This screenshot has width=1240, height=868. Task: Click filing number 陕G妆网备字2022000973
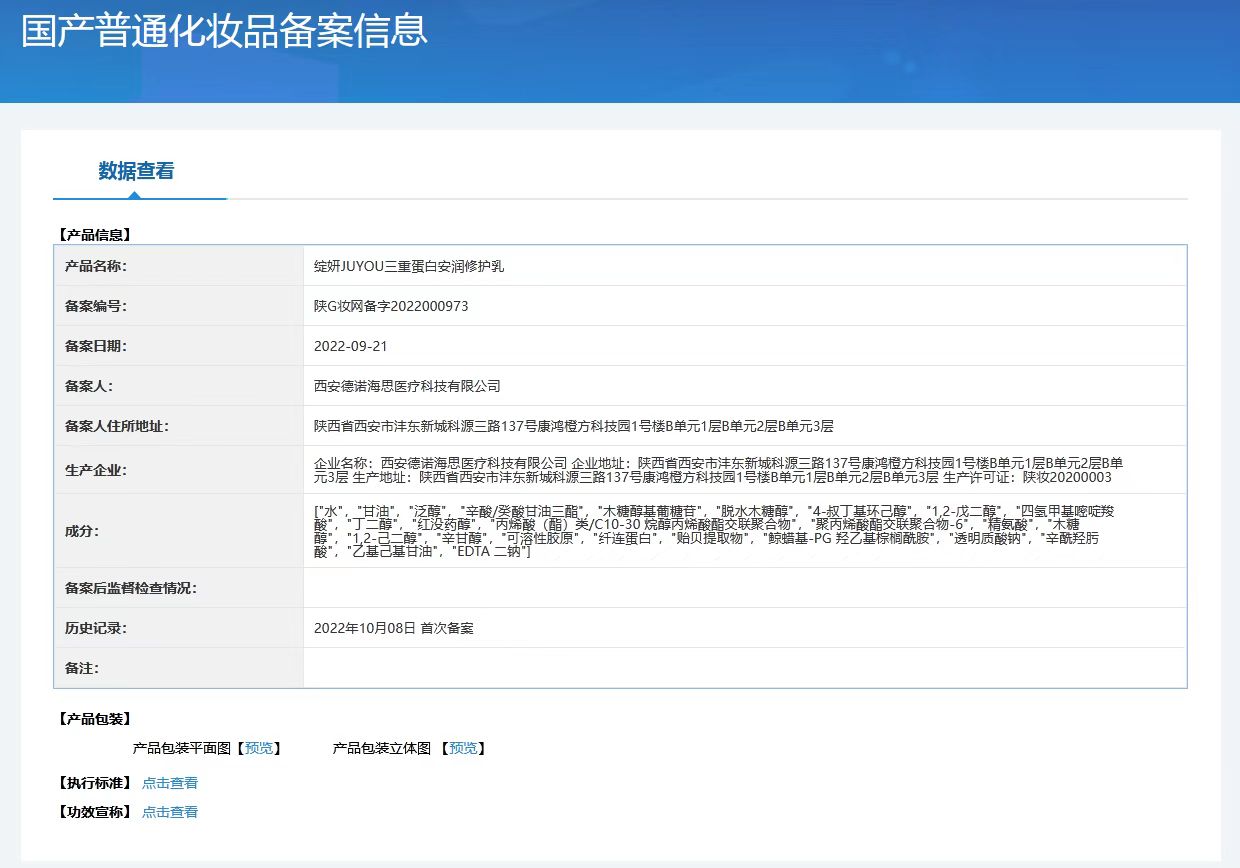(391, 306)
